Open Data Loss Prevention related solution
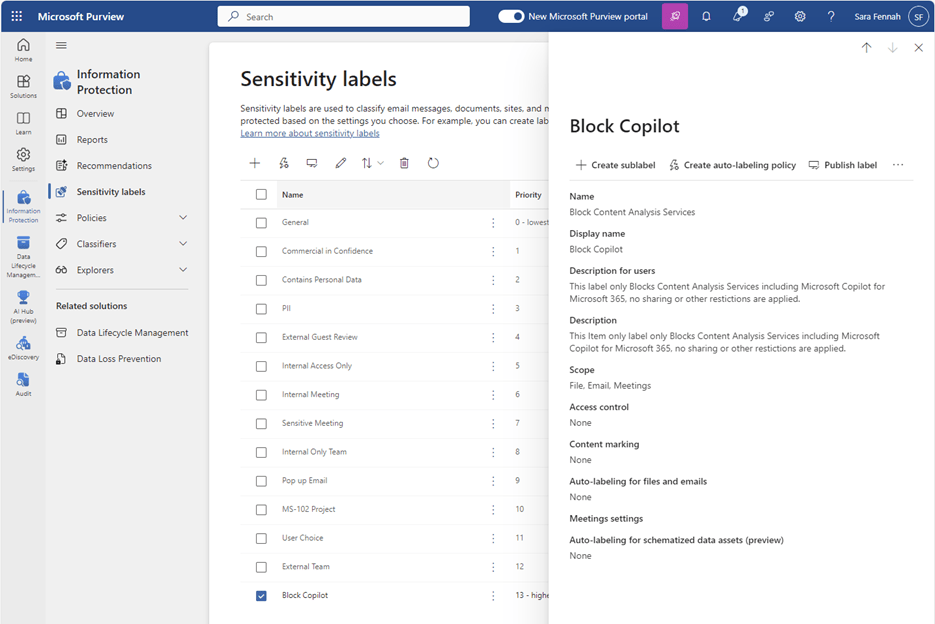This screenshot has height=624, width=935. tap(118, 359)
